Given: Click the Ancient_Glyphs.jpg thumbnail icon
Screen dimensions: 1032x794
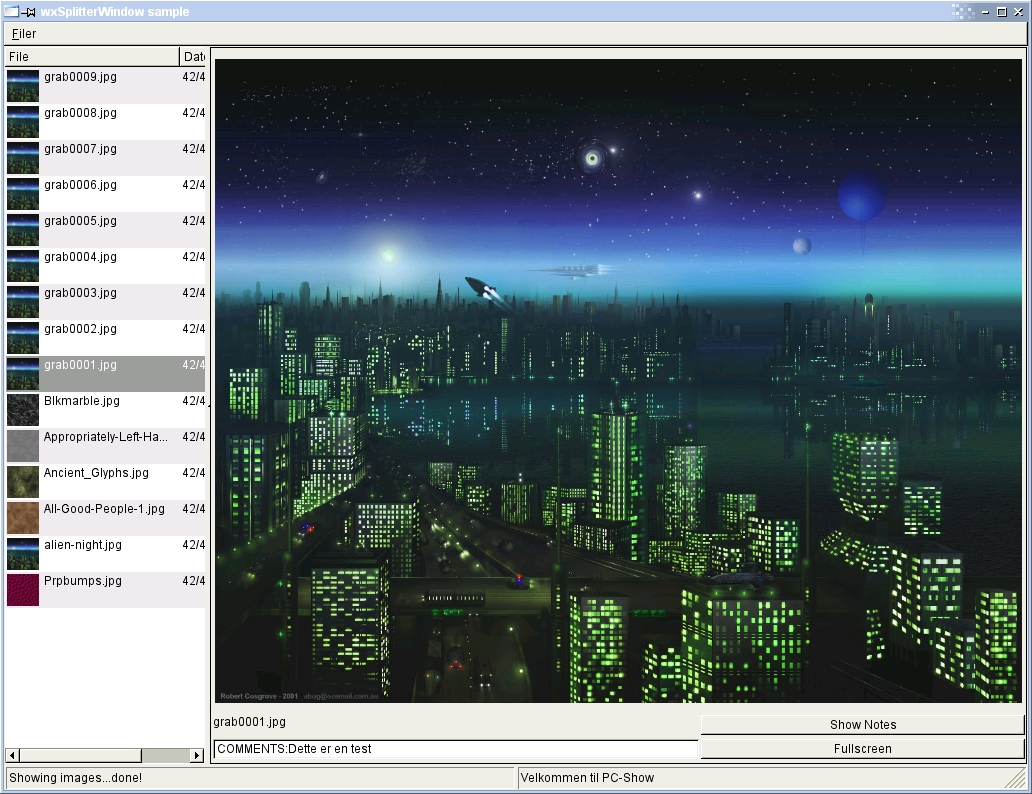Looking at the screenshot, I should pyautogui.click(x=22, y=481).
